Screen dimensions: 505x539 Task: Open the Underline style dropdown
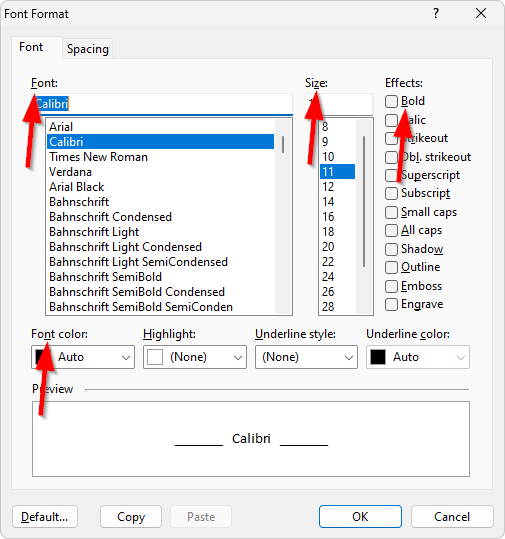(306, 357)
